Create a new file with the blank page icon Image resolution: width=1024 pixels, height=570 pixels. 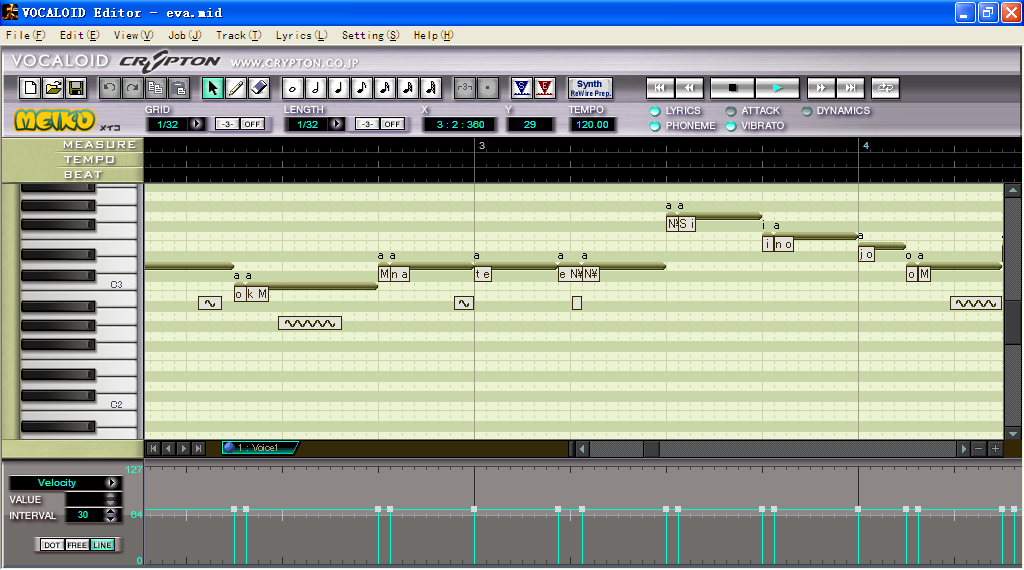pos(31,87)
